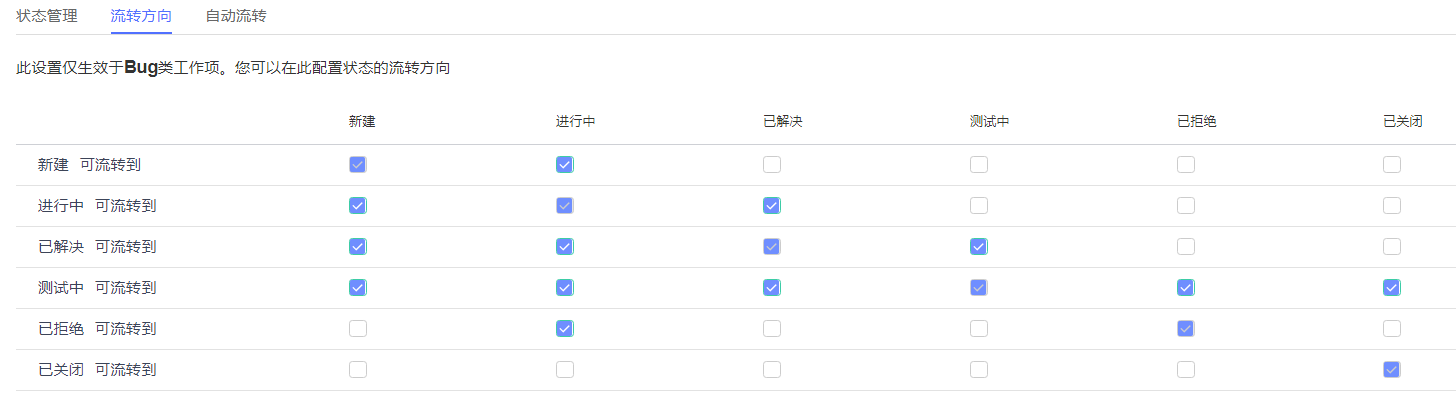Enable 新建 to 已解决 transition checkbox

(x=772, y=164)
